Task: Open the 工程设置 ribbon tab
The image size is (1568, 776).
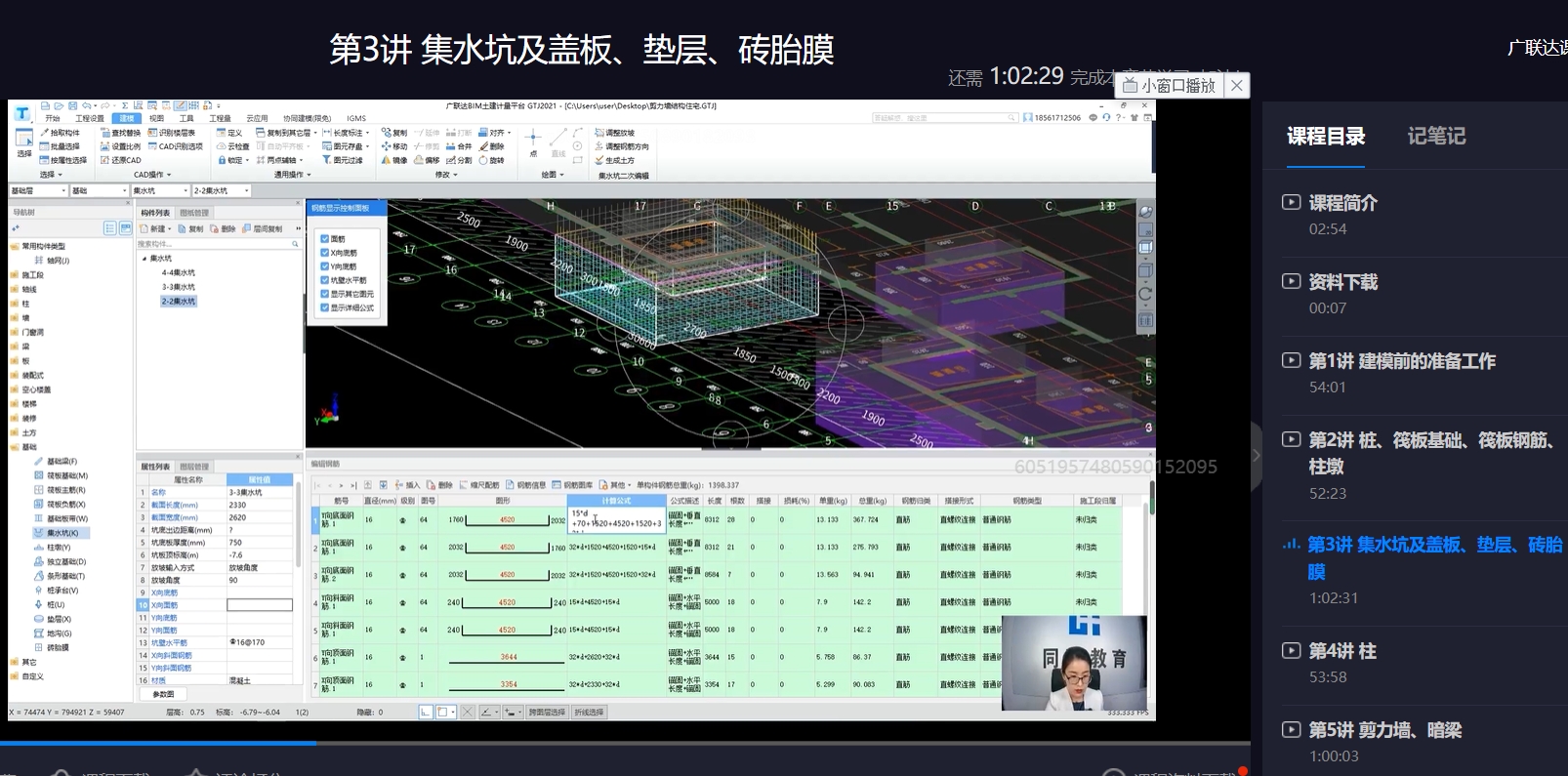Action: click(x=90, y=118)
